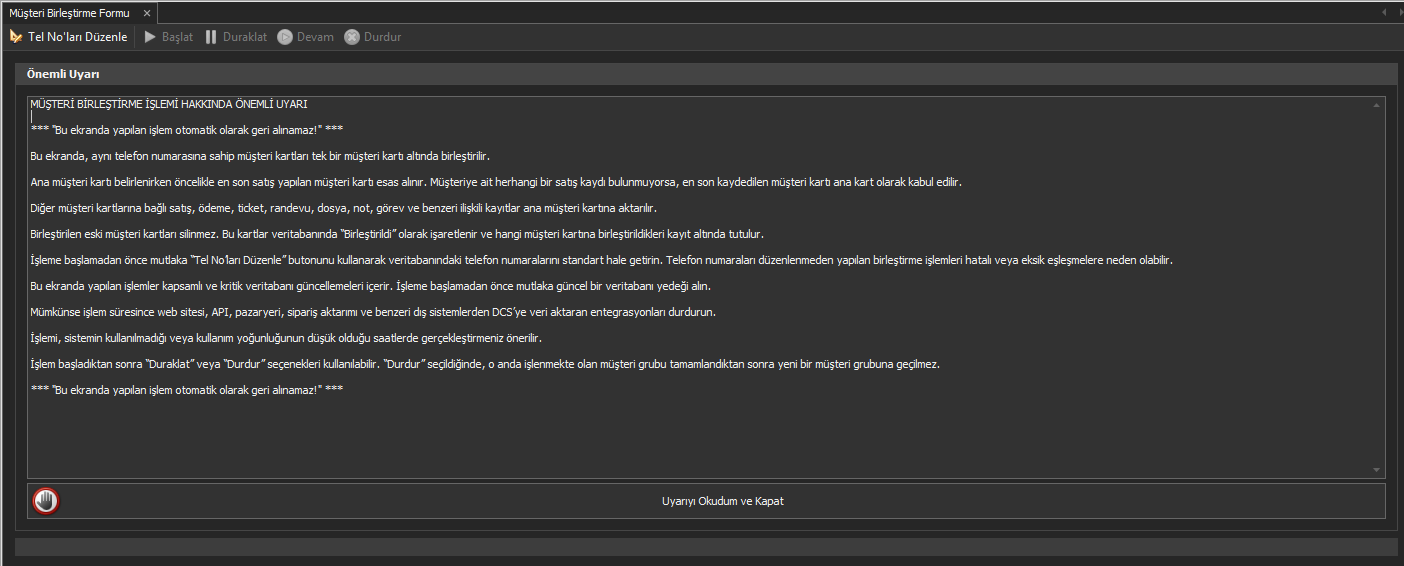Click the empty progress bar below the panel
The image size is (1404, 566).
(x=706, y=547)
